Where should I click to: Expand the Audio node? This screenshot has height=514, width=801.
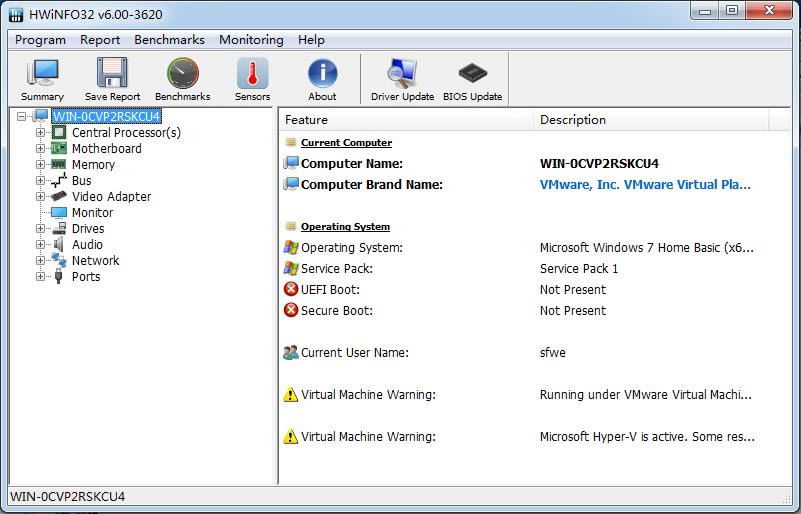click(x=40, y=245)
